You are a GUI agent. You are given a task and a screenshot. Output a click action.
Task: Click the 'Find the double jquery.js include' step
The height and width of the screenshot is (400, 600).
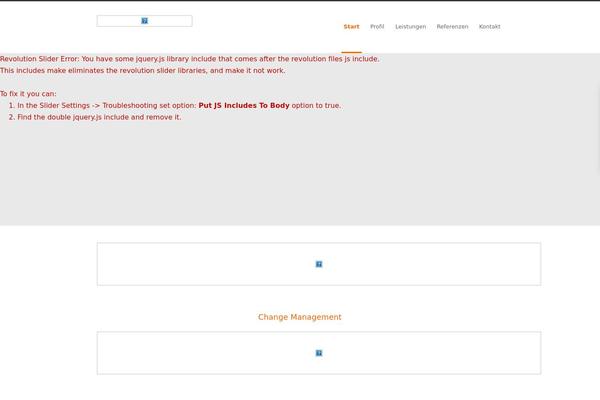(x=99, y=117)
